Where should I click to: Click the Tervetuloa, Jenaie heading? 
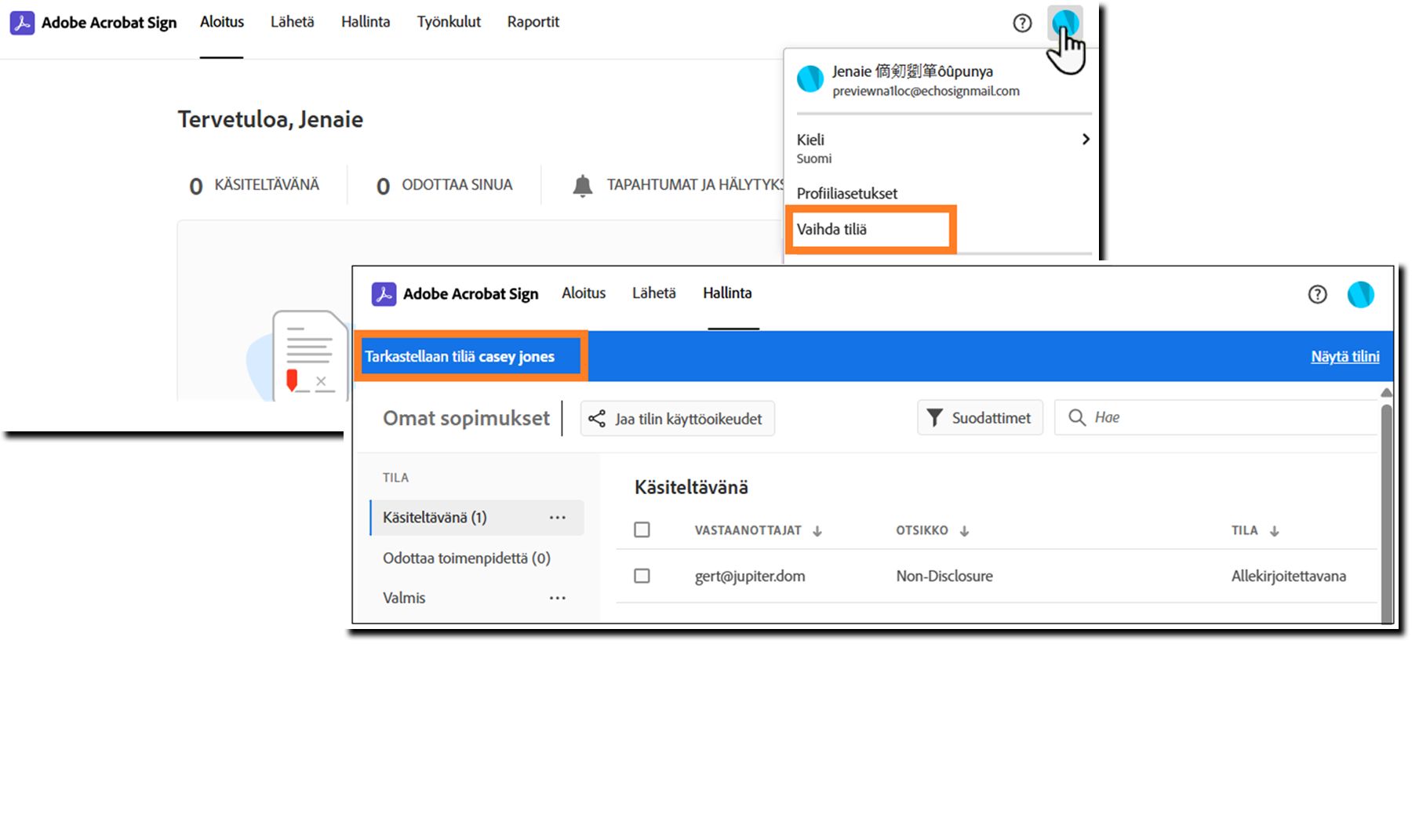pyautogui.click(x=271, y=119)
